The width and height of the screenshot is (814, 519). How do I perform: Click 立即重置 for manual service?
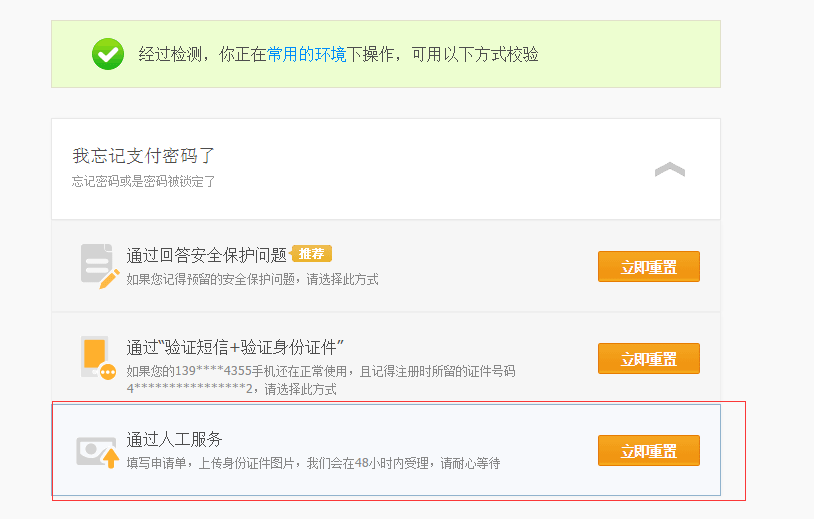click(649, 450)
